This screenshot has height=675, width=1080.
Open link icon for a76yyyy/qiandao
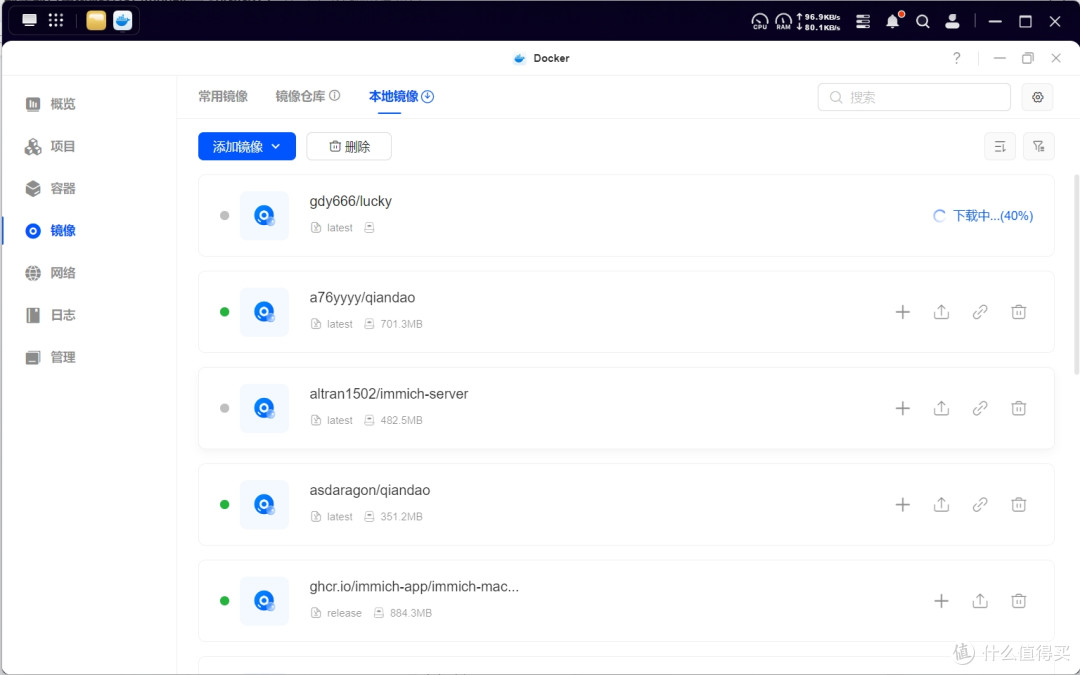click(x=979, y=312)
